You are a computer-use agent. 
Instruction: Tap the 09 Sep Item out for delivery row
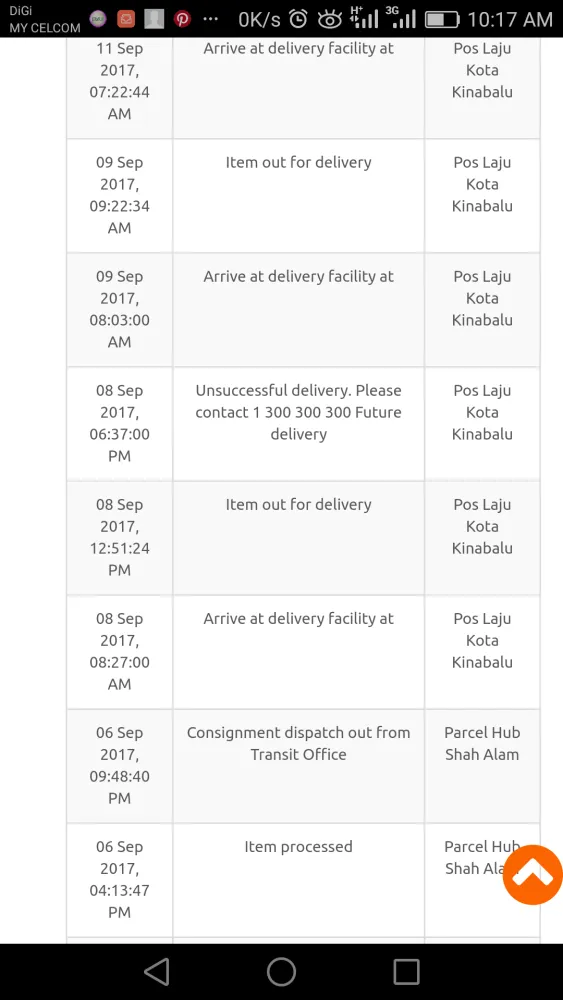(303, 195)
